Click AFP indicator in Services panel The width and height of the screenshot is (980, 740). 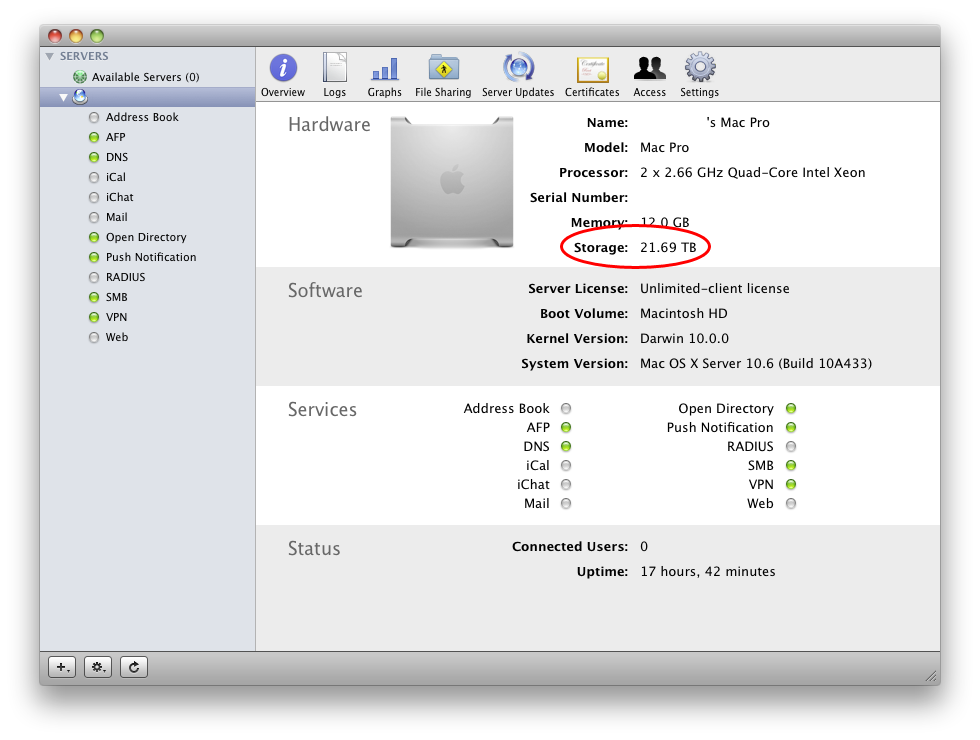pos(566,428)
